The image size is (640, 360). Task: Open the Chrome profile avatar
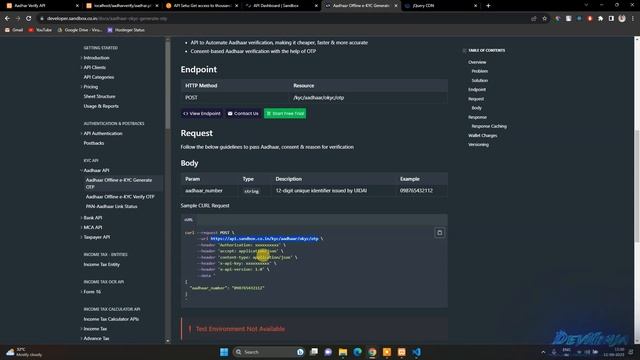click(622, 18)
